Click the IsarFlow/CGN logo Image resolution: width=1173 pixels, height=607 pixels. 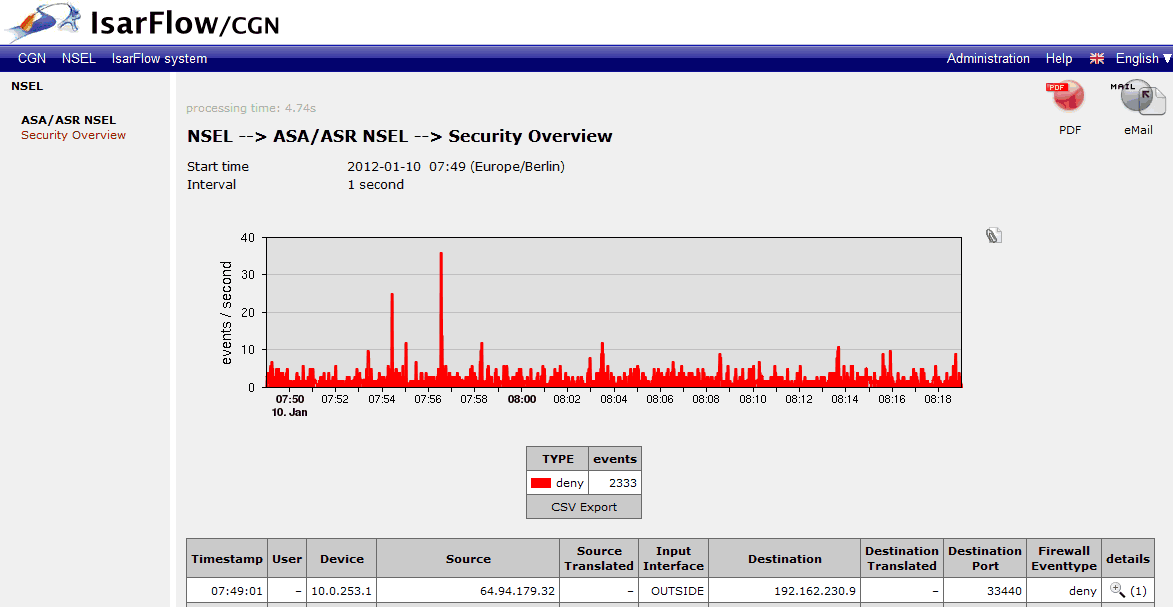(x=140, y=22)
